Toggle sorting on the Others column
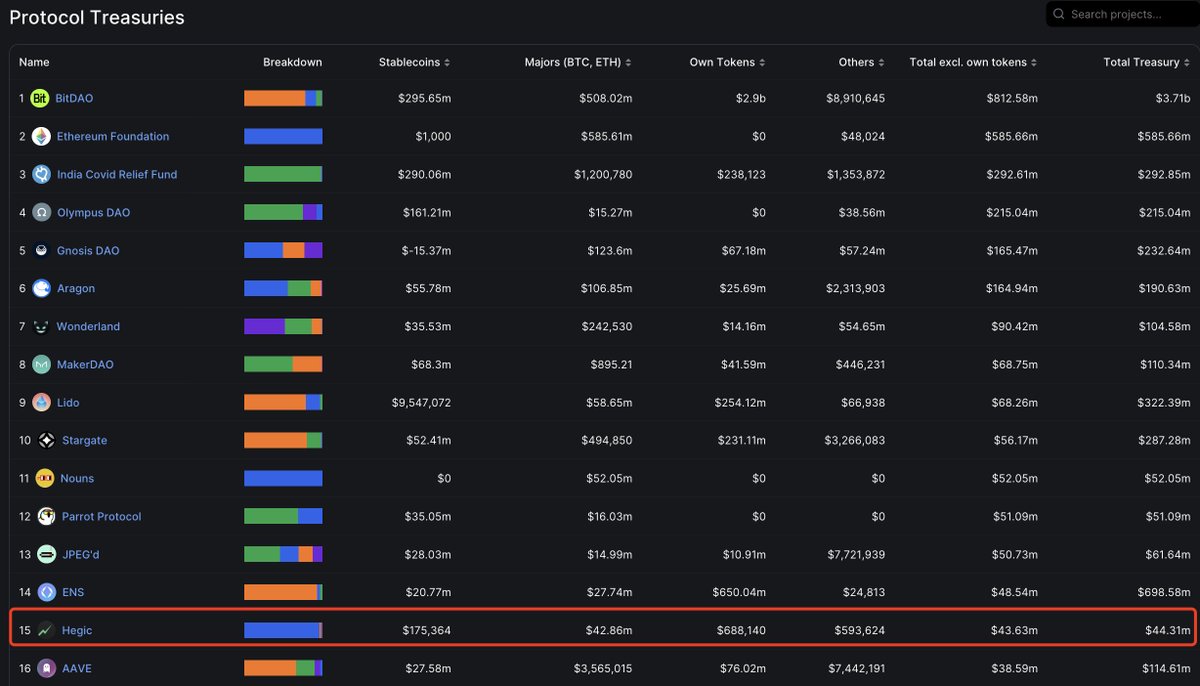Image resolution: width=1200 pixels, height=686 pixels. pyautogui.click(x=881, y=61)
